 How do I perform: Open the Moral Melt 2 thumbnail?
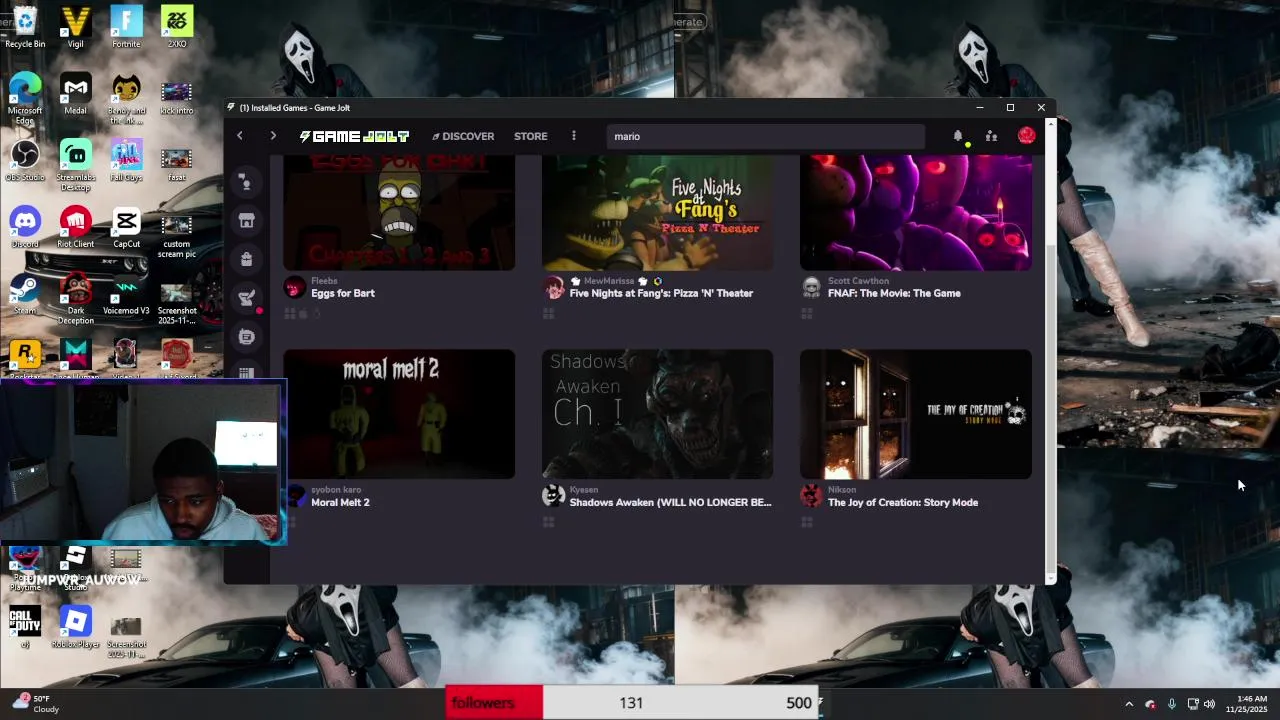click(x=399, y=414)
